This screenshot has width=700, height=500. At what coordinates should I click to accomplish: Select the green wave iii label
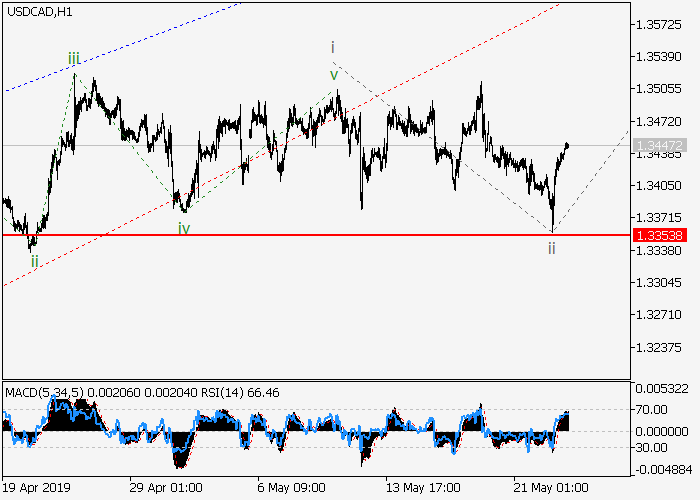[74, 59]
